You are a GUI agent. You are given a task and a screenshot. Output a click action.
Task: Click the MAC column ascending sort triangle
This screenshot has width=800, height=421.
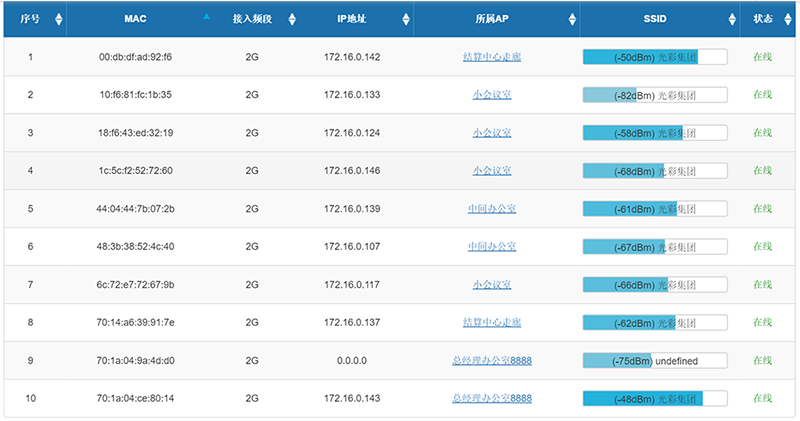point(206,16)
